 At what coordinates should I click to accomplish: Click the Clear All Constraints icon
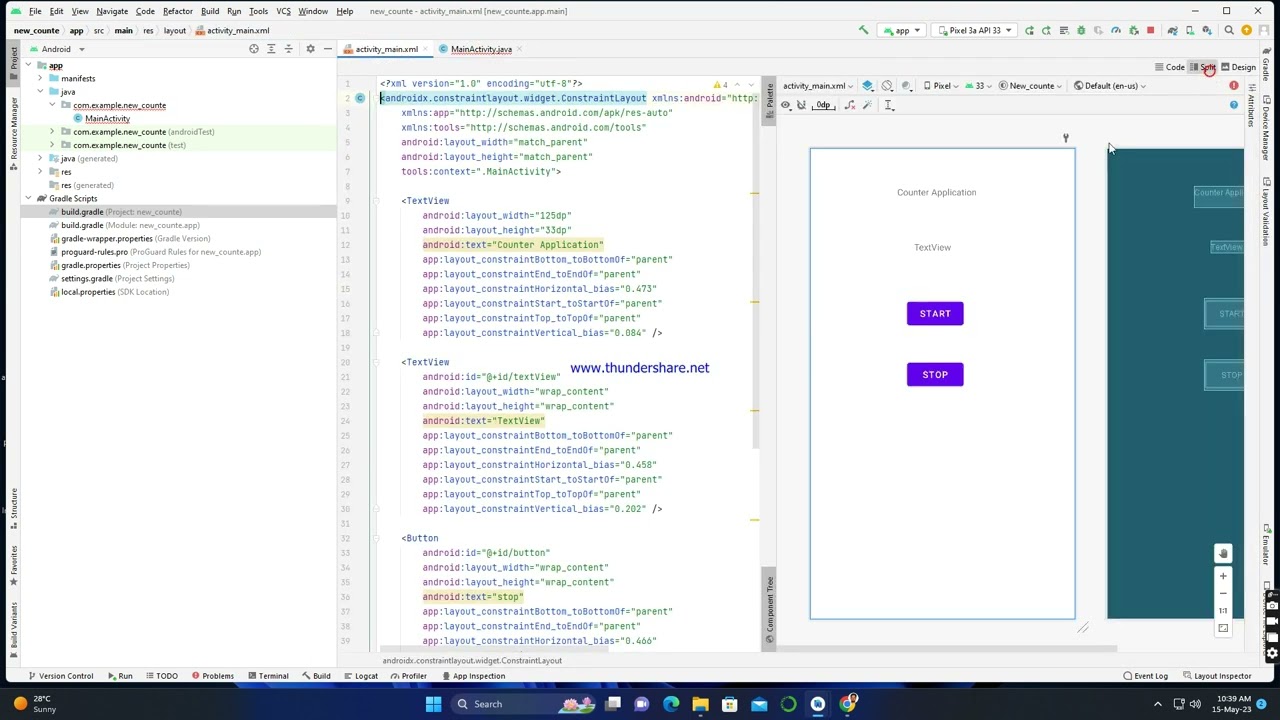850,105
